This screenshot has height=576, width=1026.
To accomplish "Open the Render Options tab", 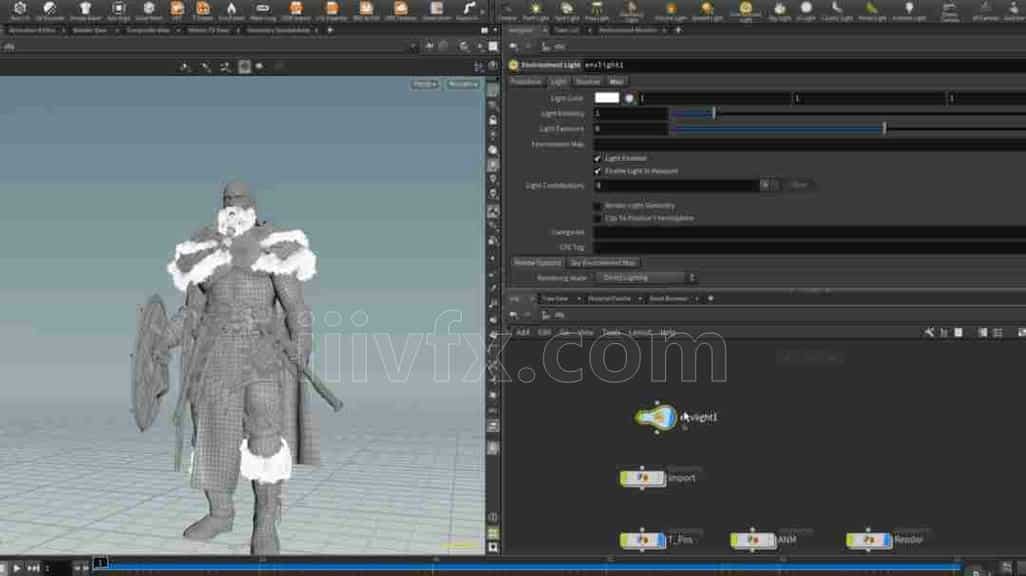I will click(x=537, y=262).
